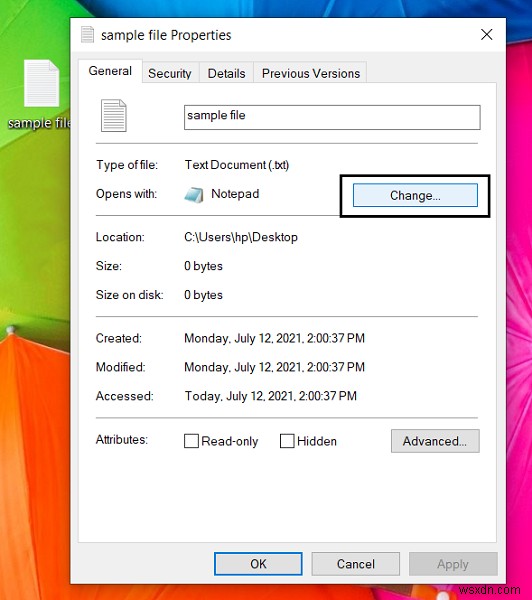The height and width of the screenshot is (600, 532).
Task: Open Advanced attributes
Action: point(435,441)
